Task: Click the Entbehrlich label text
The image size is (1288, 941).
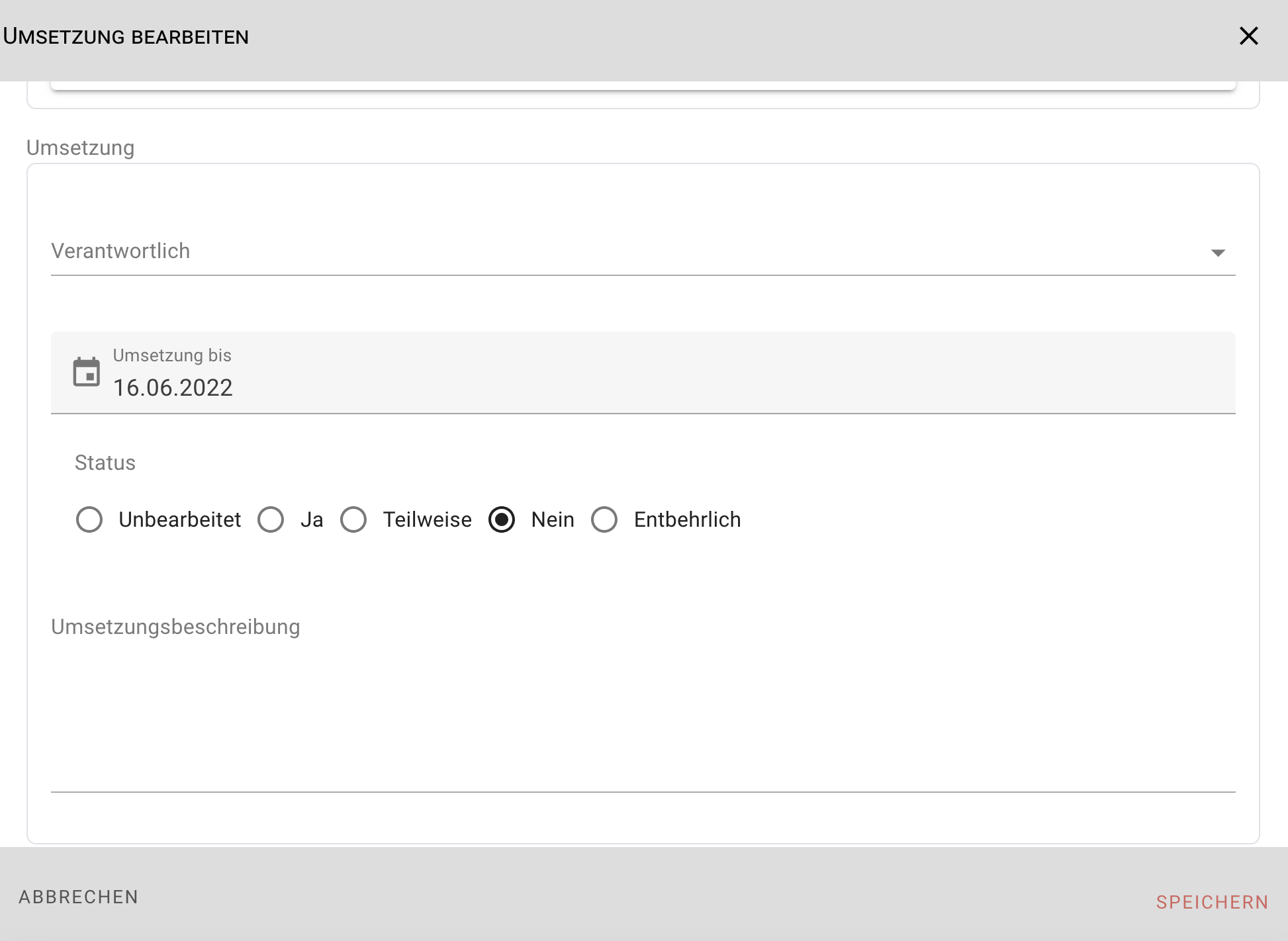Action: (x=687, y=519)
